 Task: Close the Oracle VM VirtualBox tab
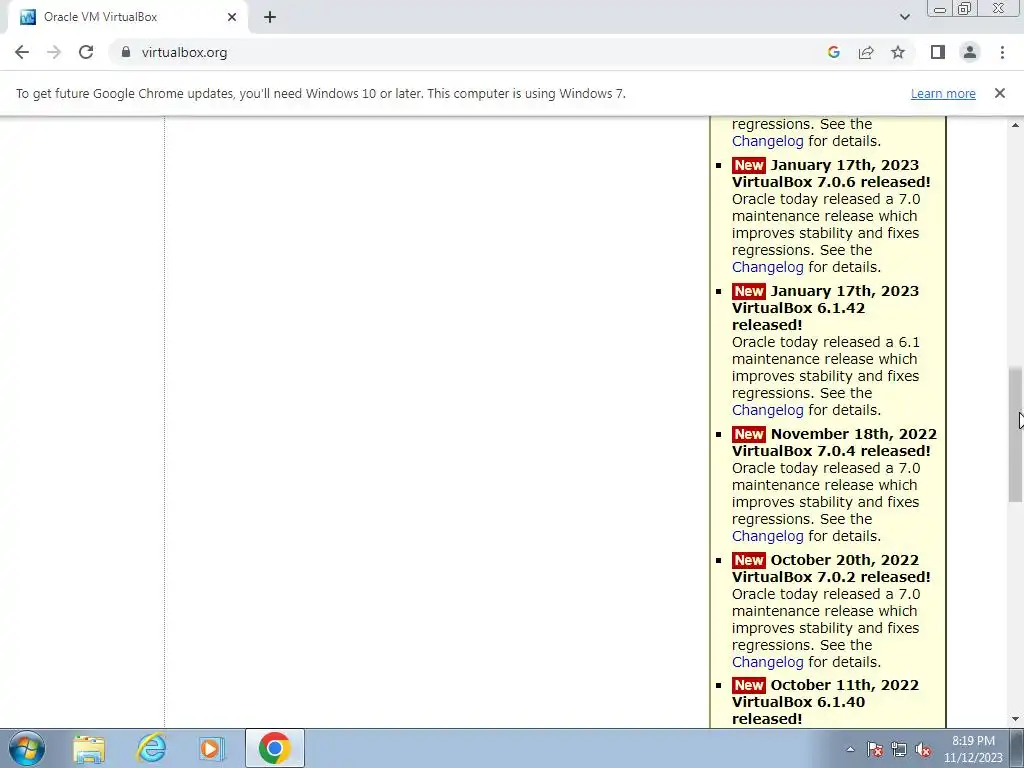(232, 18)
